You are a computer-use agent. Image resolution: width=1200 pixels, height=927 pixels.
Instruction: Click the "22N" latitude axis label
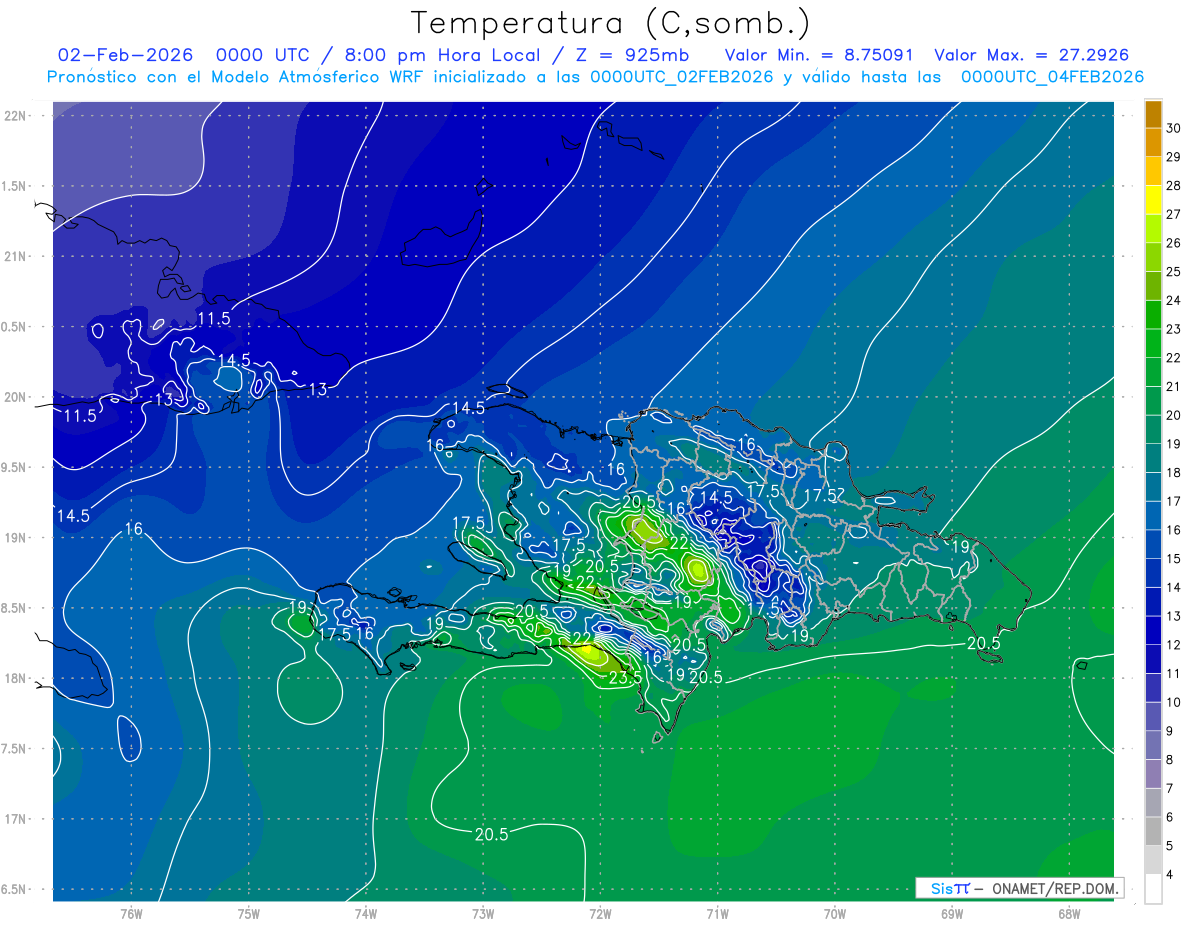15,115
